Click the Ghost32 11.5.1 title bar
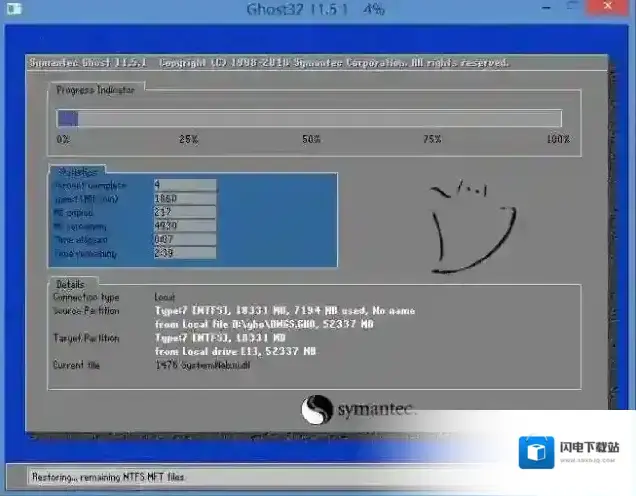This screenshot has width=636, height=496. pyautogui.click(x=300, y=10)
